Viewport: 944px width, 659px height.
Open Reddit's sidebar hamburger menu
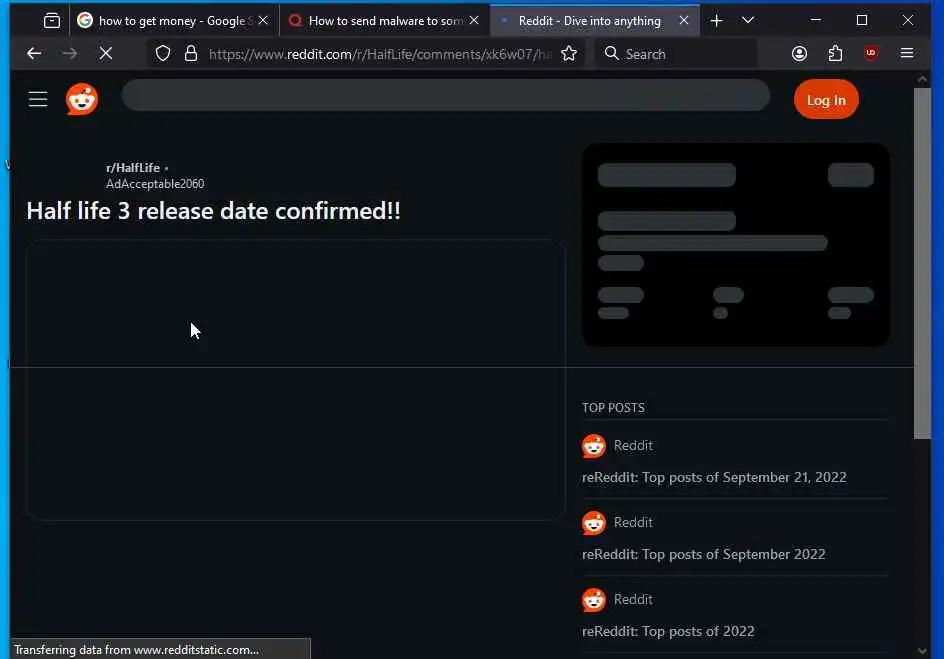tap(38, 99)
